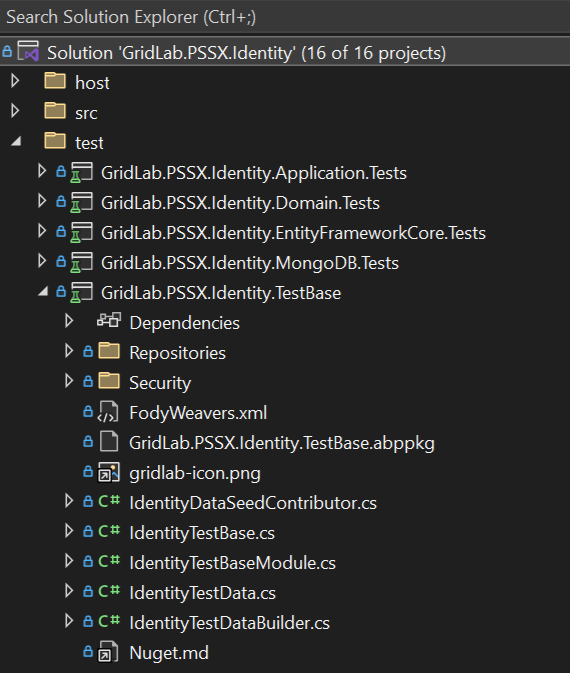Click the Application.Tests test project icon

pyautogui.click(x=82, y=173)
